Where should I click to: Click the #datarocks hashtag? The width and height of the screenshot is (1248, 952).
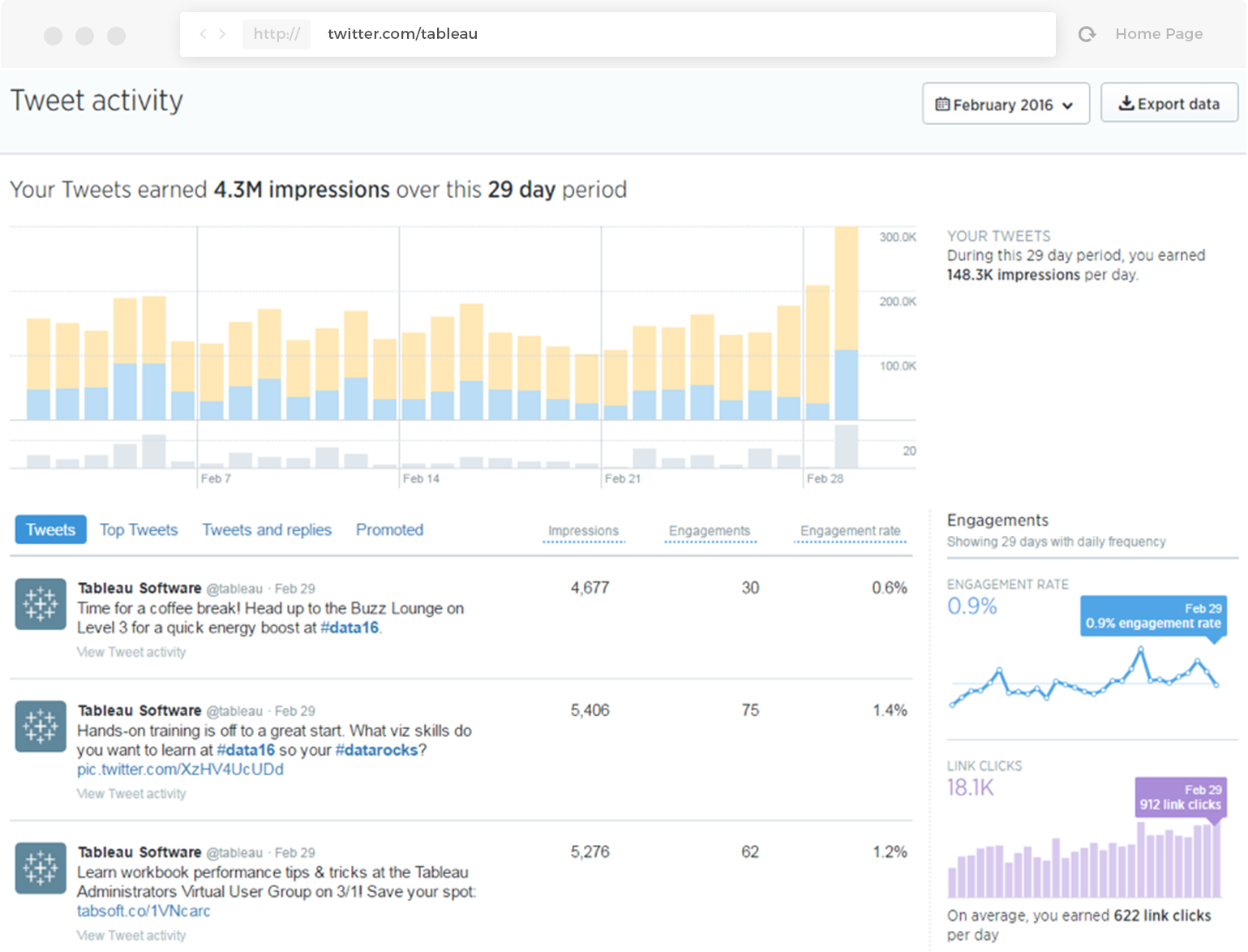tap(376, 750)
